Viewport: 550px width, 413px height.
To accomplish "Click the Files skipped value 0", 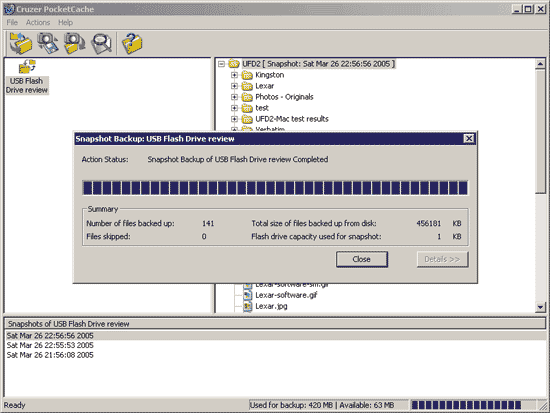I will [x=204, y=237].
